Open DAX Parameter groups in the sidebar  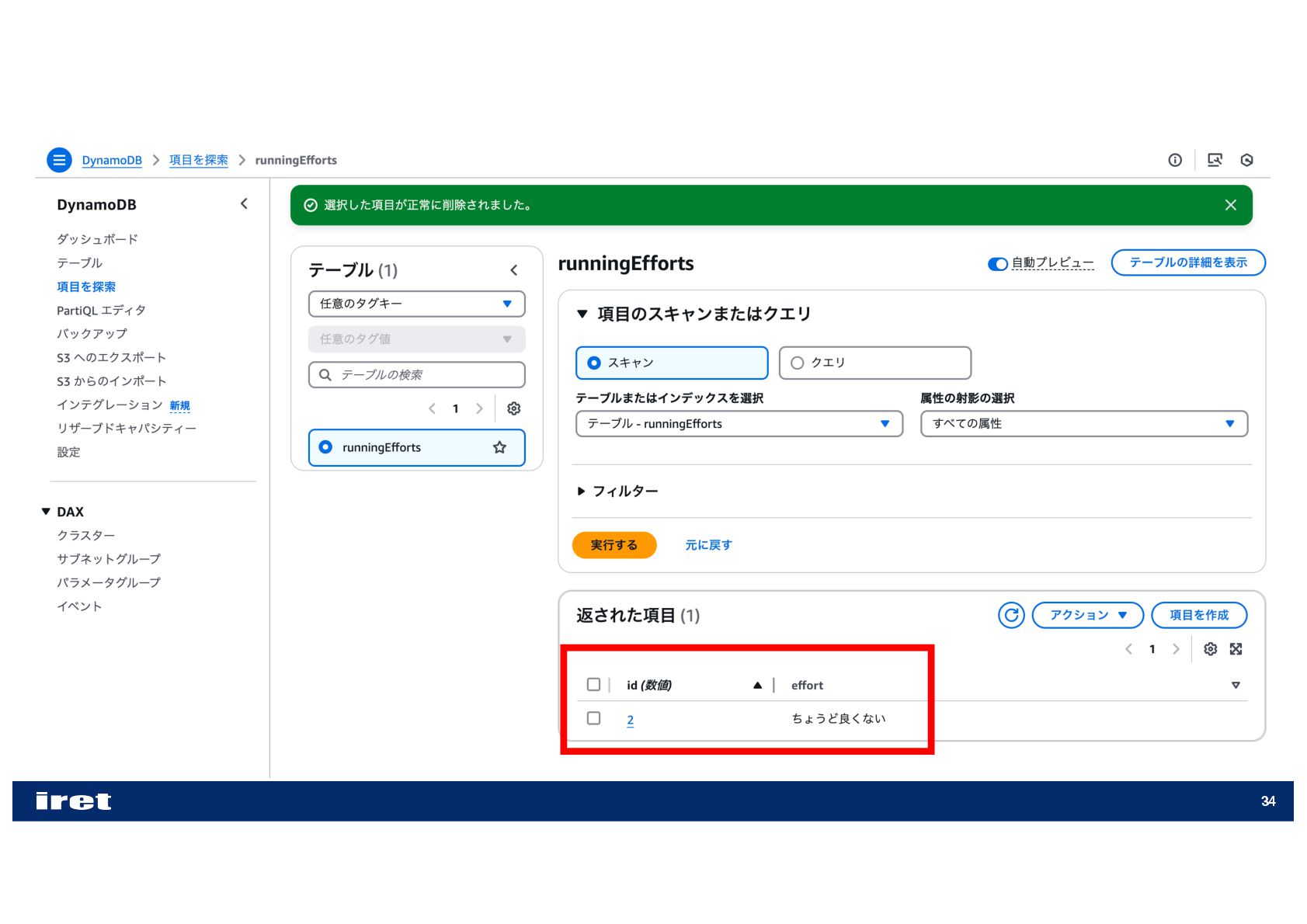109,582
